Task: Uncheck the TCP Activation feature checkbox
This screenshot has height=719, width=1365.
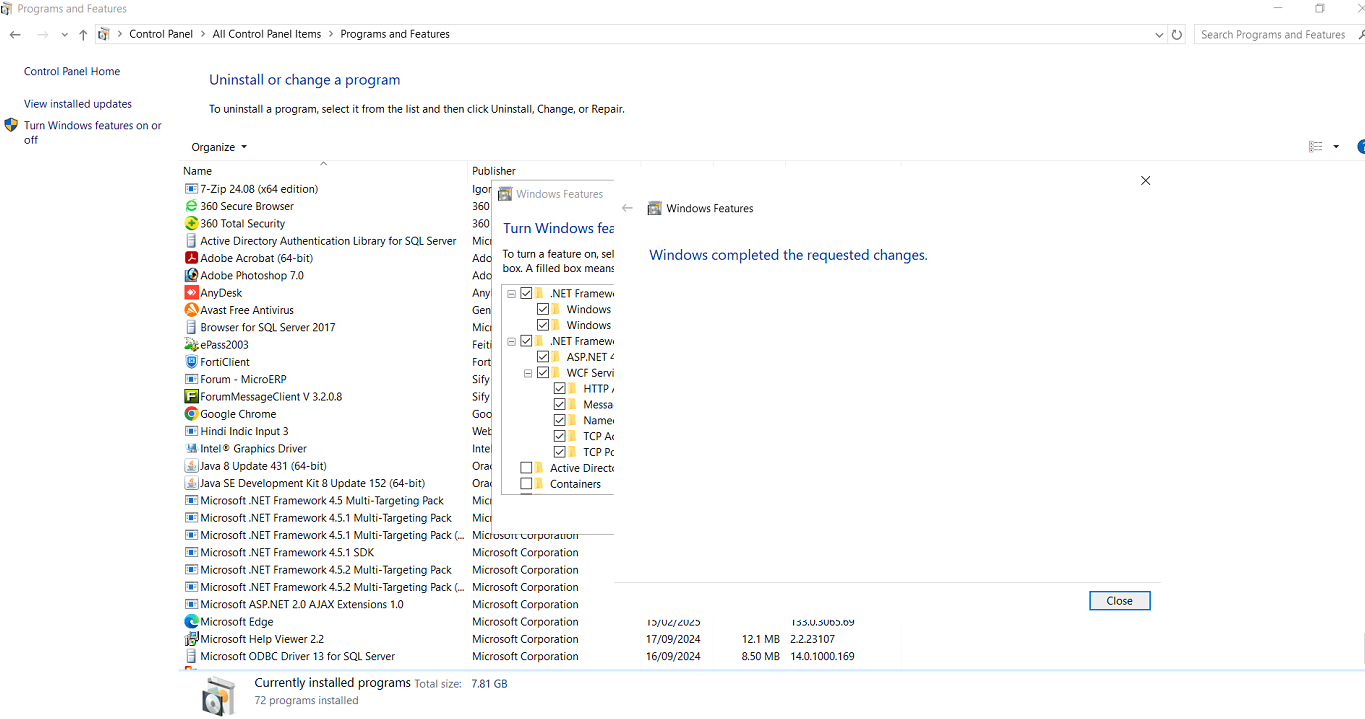Action: click(x=560, y=436)
